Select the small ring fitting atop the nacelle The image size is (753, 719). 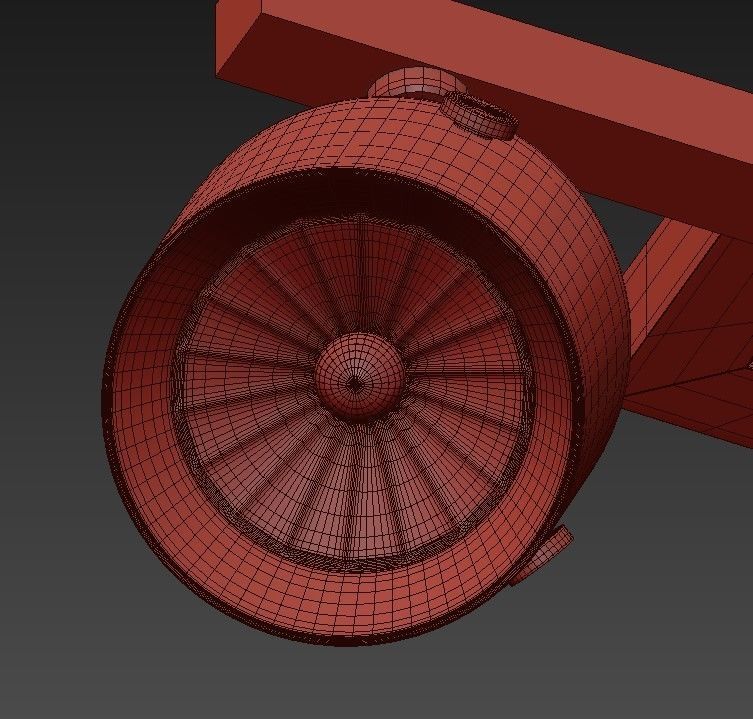[x=479, y=115]
